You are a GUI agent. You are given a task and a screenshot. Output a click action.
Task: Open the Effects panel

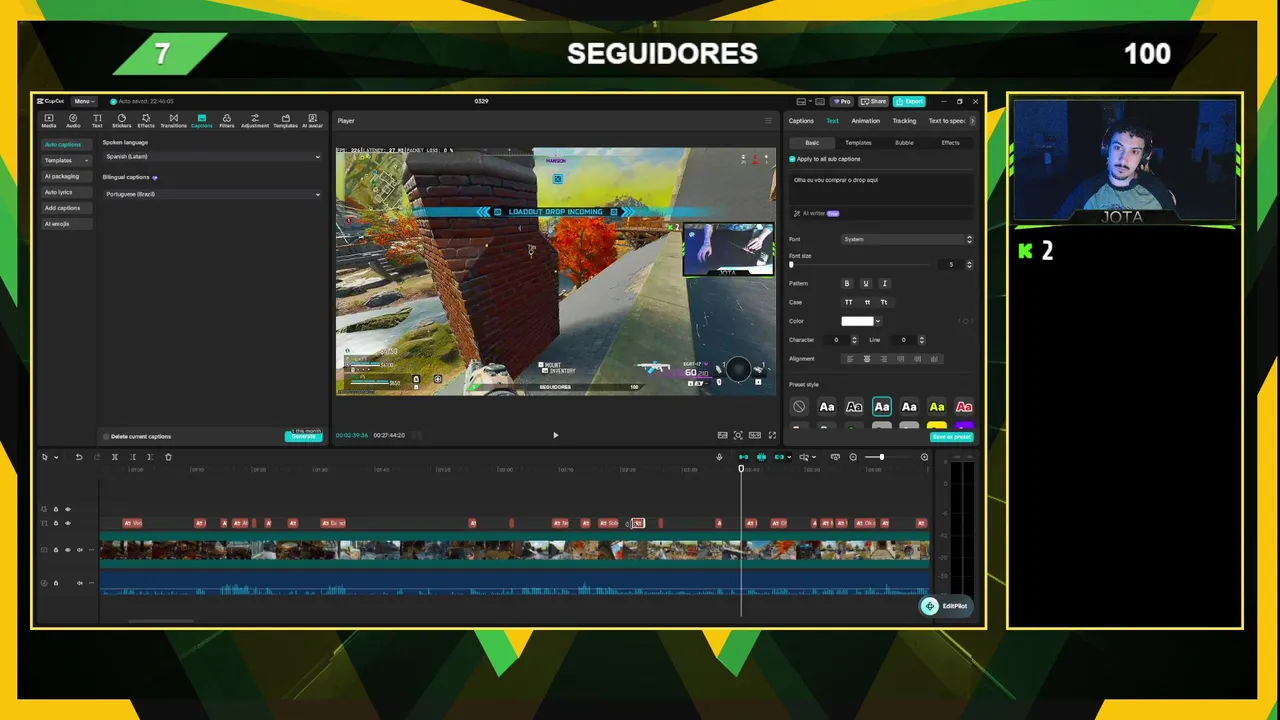pyautogui.click(x=146, y=121)
